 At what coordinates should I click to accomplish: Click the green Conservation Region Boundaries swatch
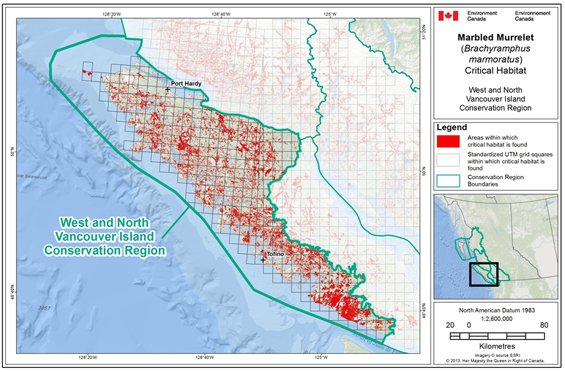(x=448, y=181)
